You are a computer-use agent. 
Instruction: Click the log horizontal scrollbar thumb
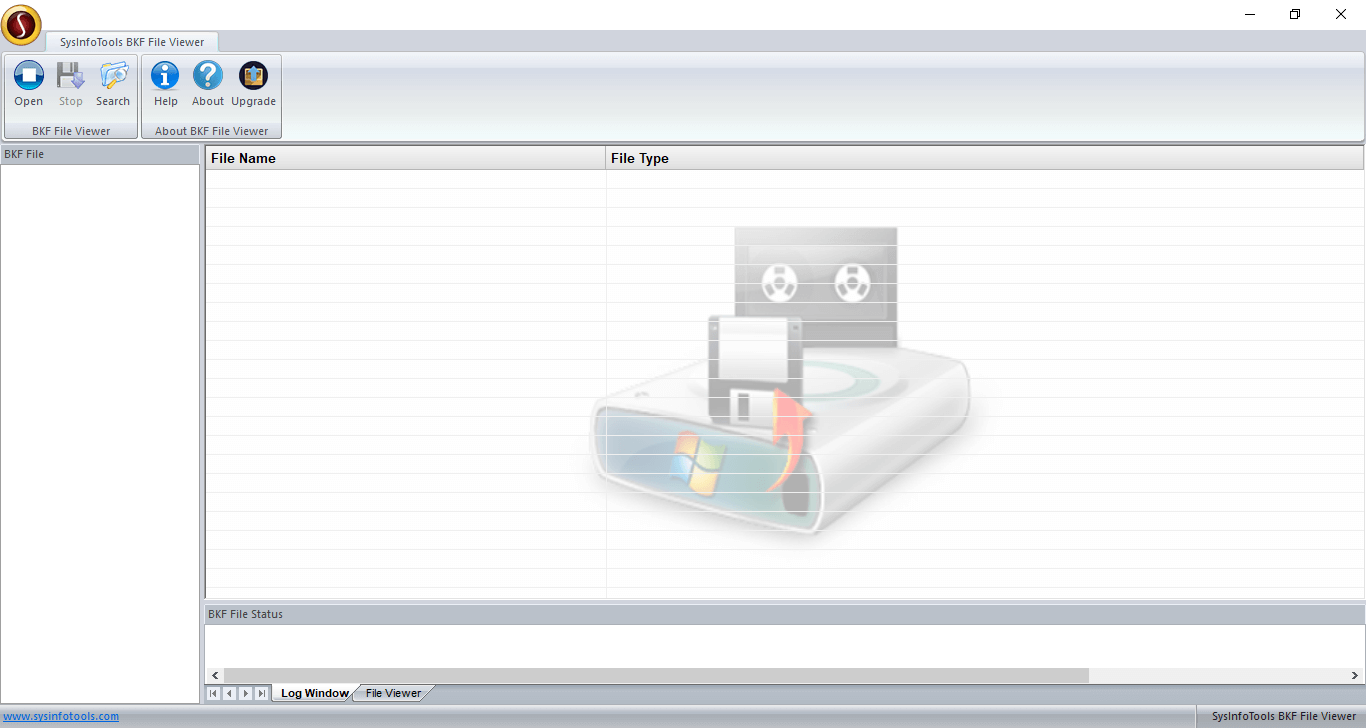pyautogui.click(x=656, y=676)
